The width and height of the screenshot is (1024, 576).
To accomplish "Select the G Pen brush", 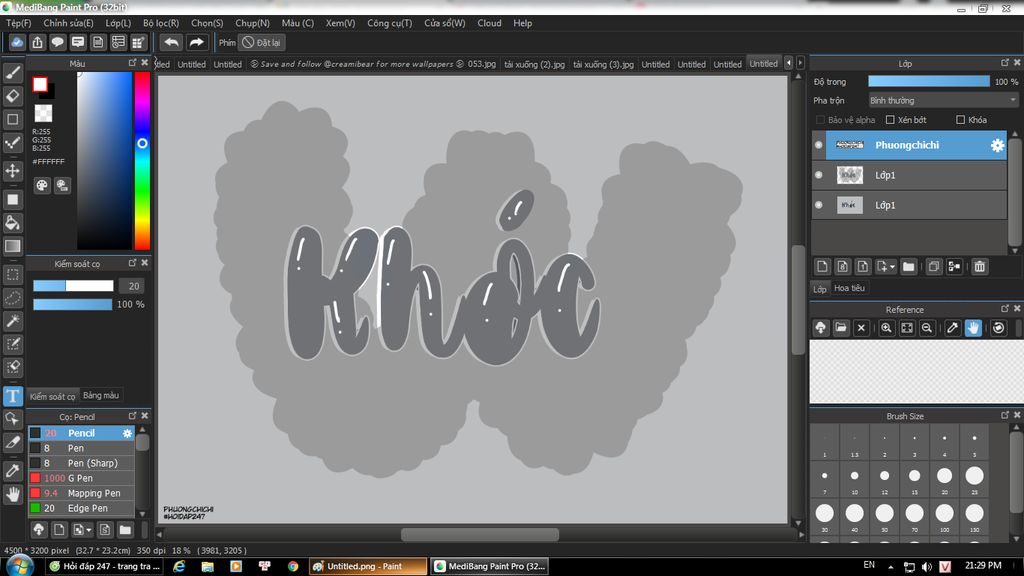I will (x=81, y=478).
